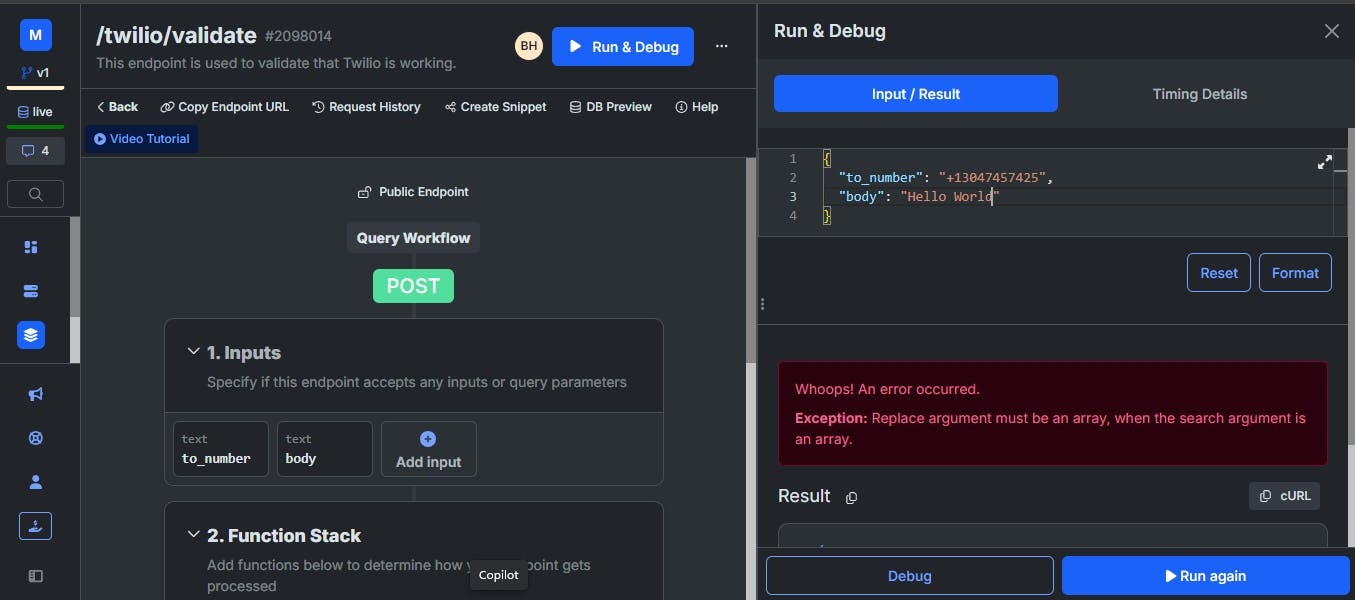Image resolution: width=1355 pixels, height=600 pixels.
Task: Open the database icon in left sidebar
Action: (30, 291)
